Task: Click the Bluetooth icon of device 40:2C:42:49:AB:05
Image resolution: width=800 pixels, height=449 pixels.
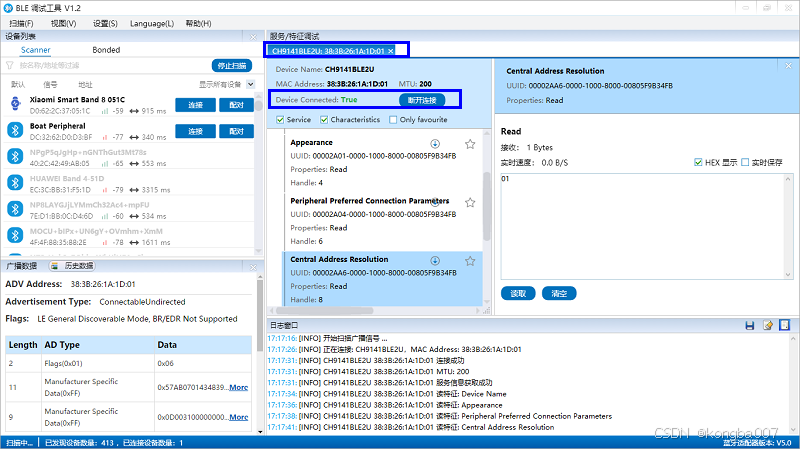Action: pyautogui.click(x=15, y=156)
